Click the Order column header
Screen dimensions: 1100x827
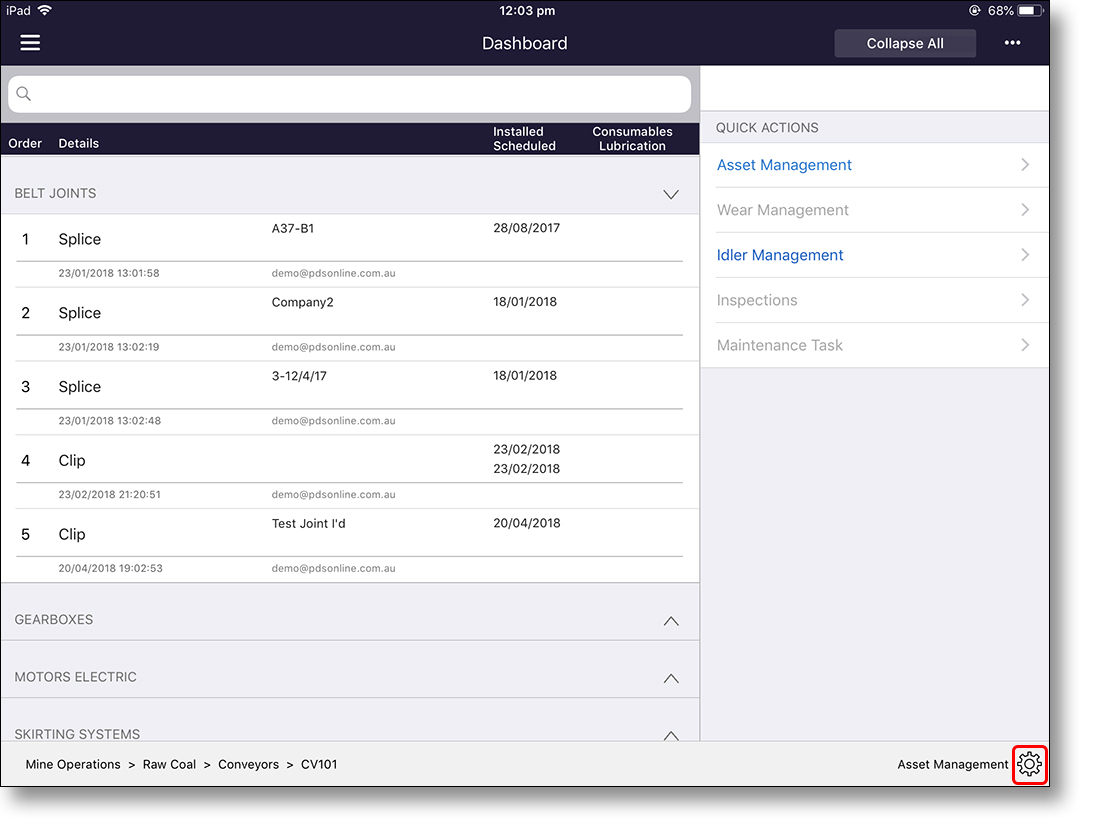25,143
